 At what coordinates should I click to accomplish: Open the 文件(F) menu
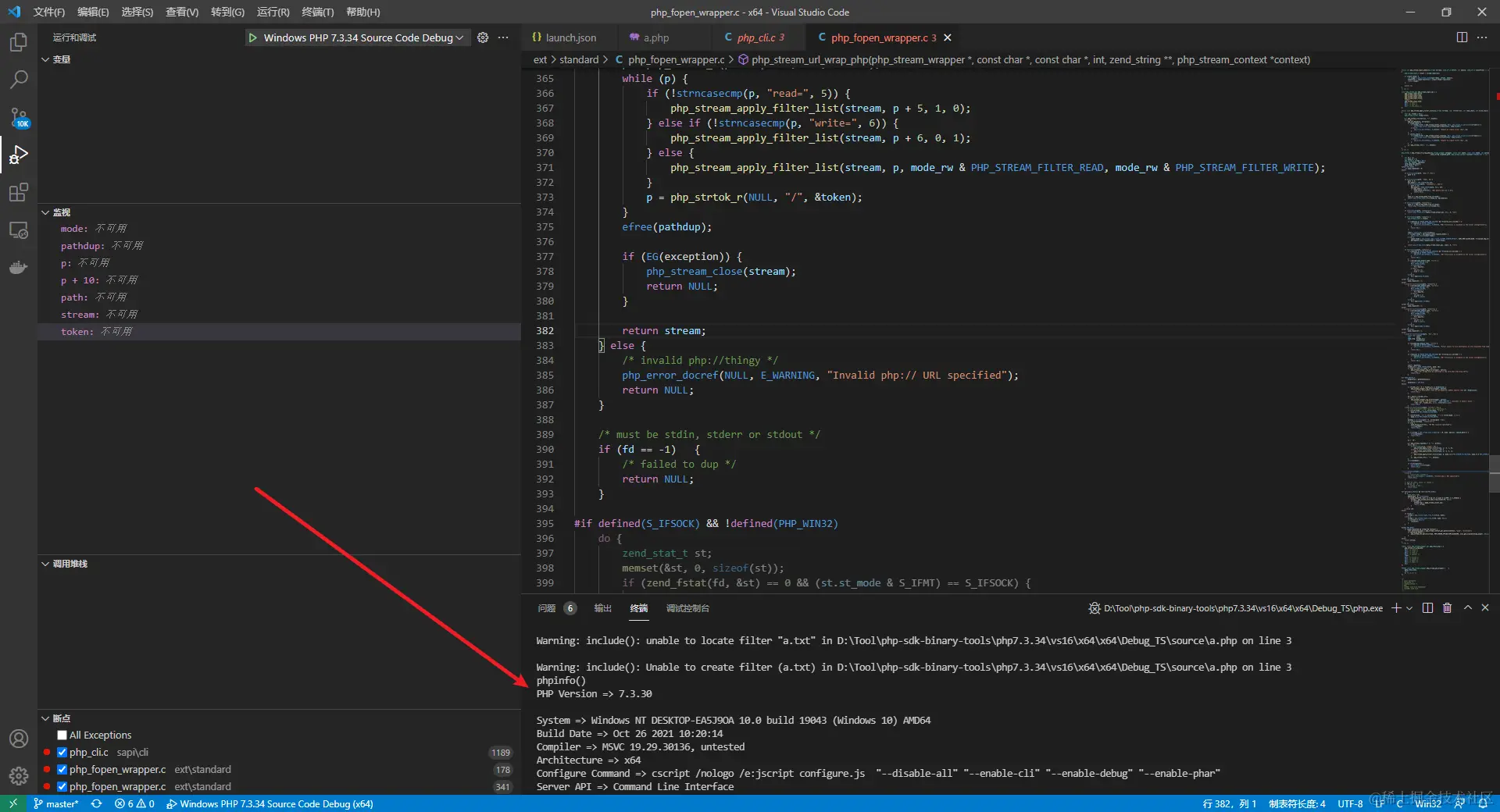point(48,12)
